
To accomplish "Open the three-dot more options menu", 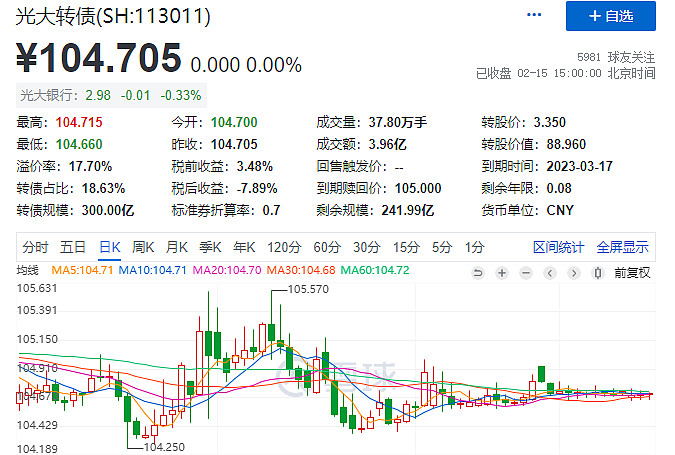I will (534, 15).
